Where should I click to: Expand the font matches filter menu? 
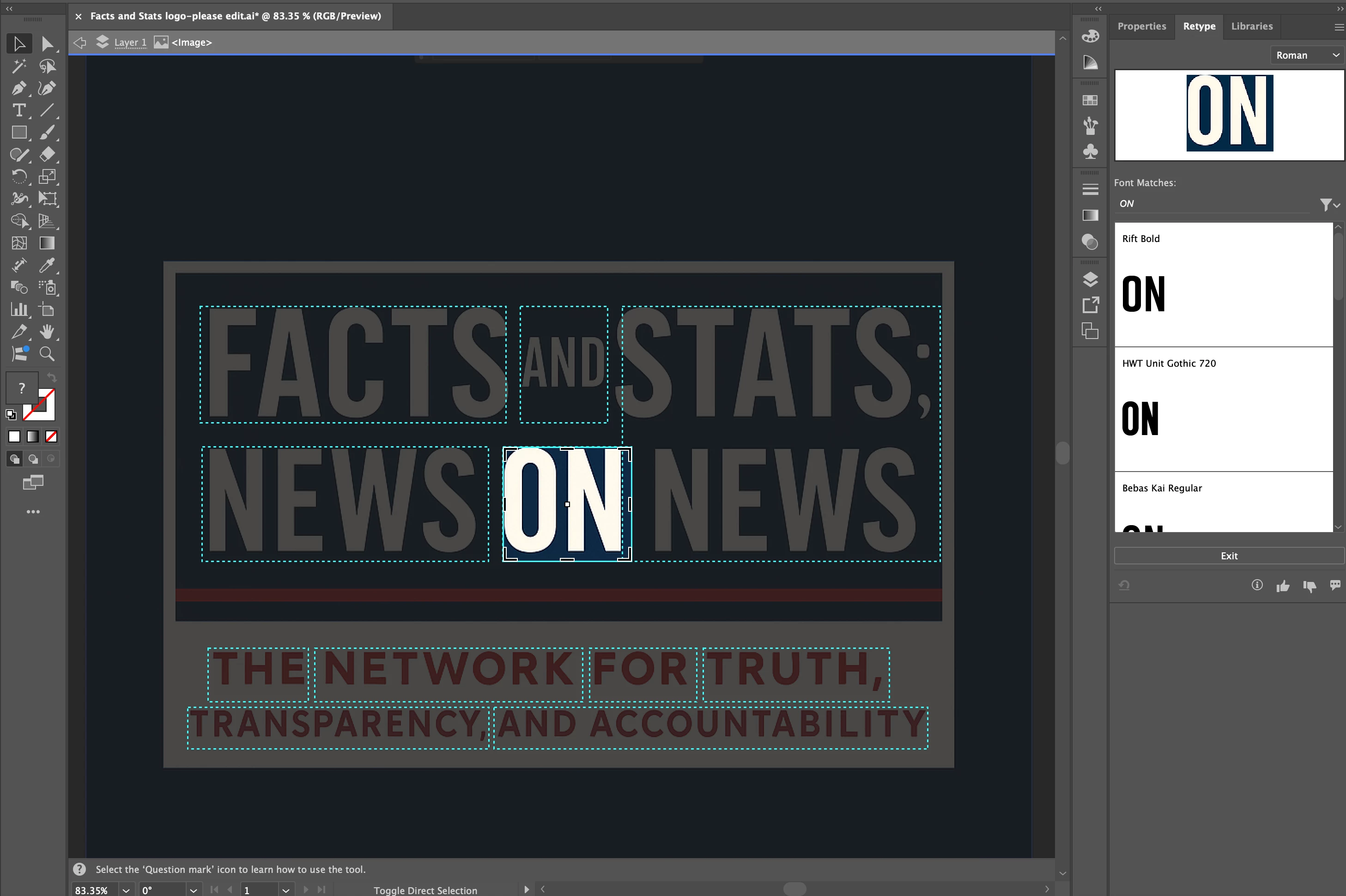(x=1329, y=205)
